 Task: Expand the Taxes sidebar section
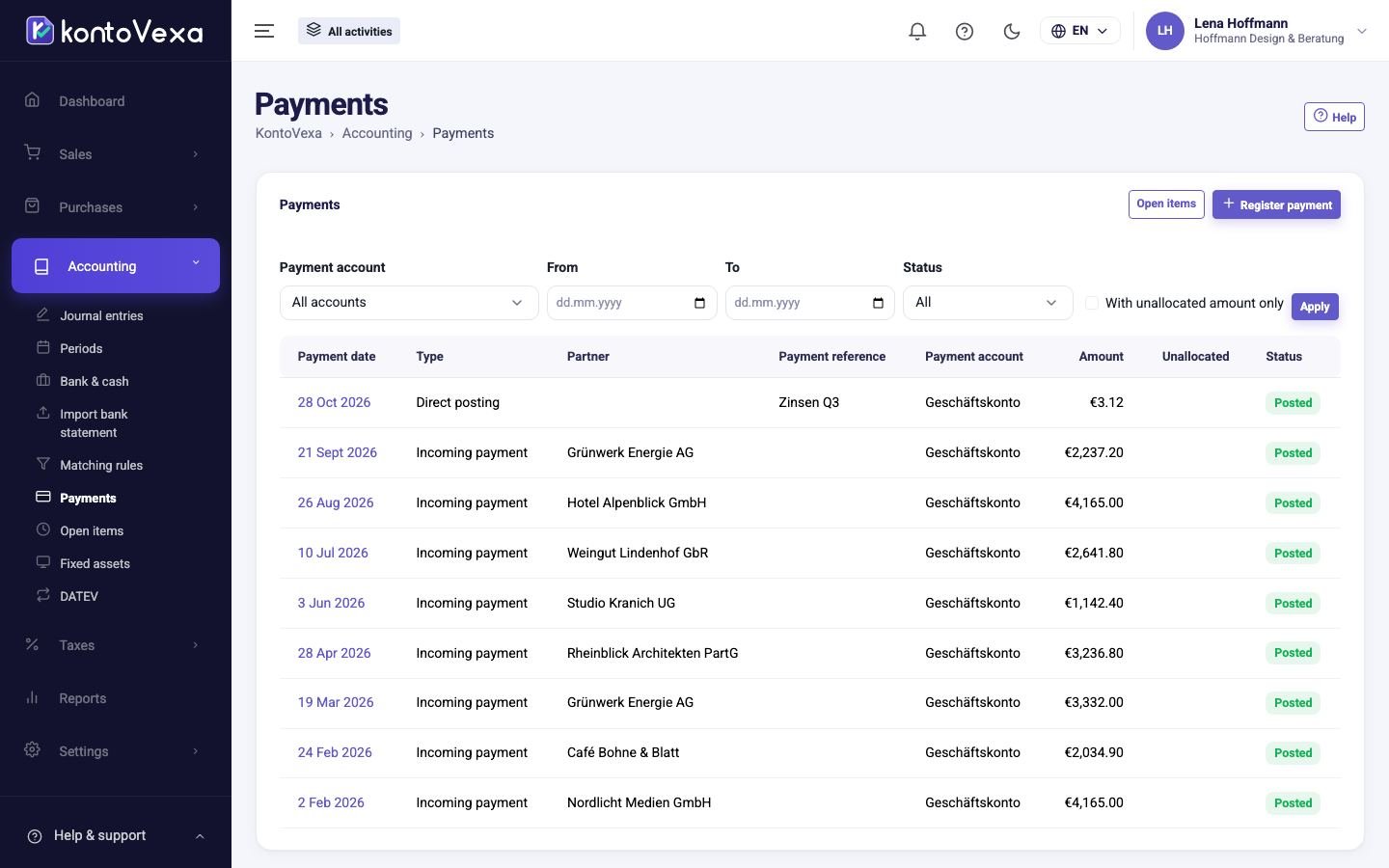(x=116, y=645)
